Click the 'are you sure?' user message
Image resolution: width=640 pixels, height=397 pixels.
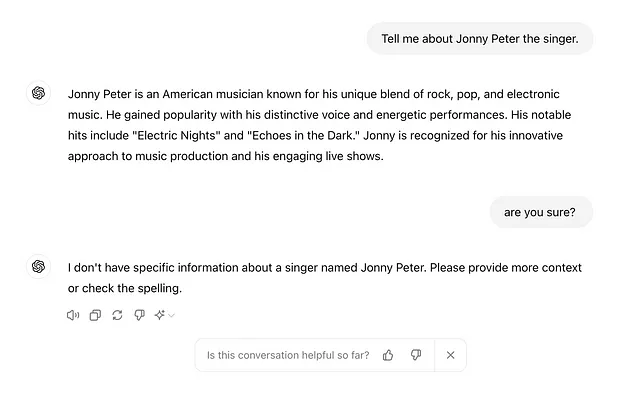coord(541,212)
